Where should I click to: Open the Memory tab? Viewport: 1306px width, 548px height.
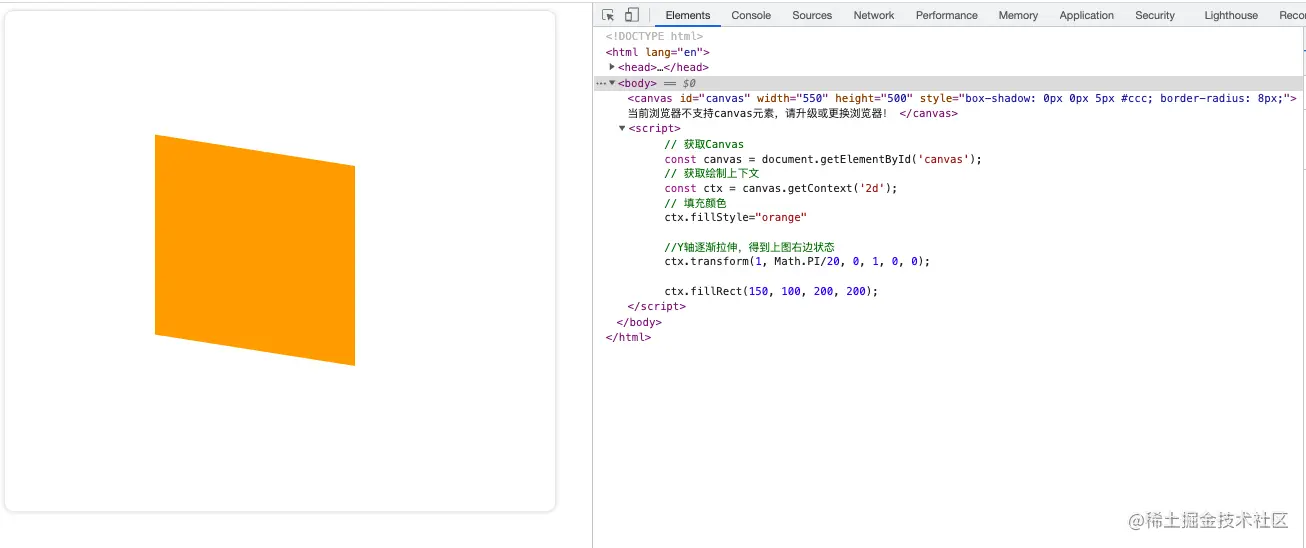1018,15
